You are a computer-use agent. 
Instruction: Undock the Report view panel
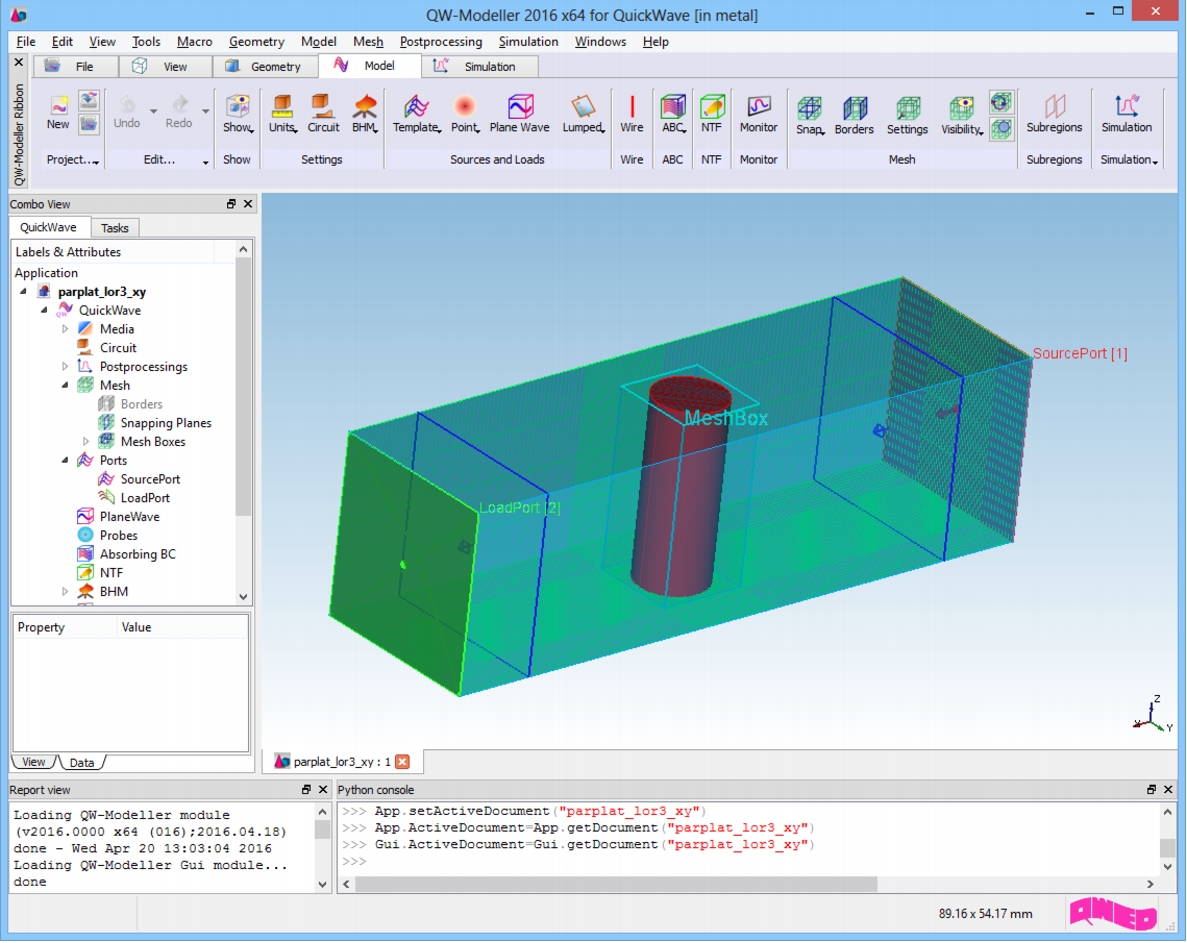tap(306, 789)
